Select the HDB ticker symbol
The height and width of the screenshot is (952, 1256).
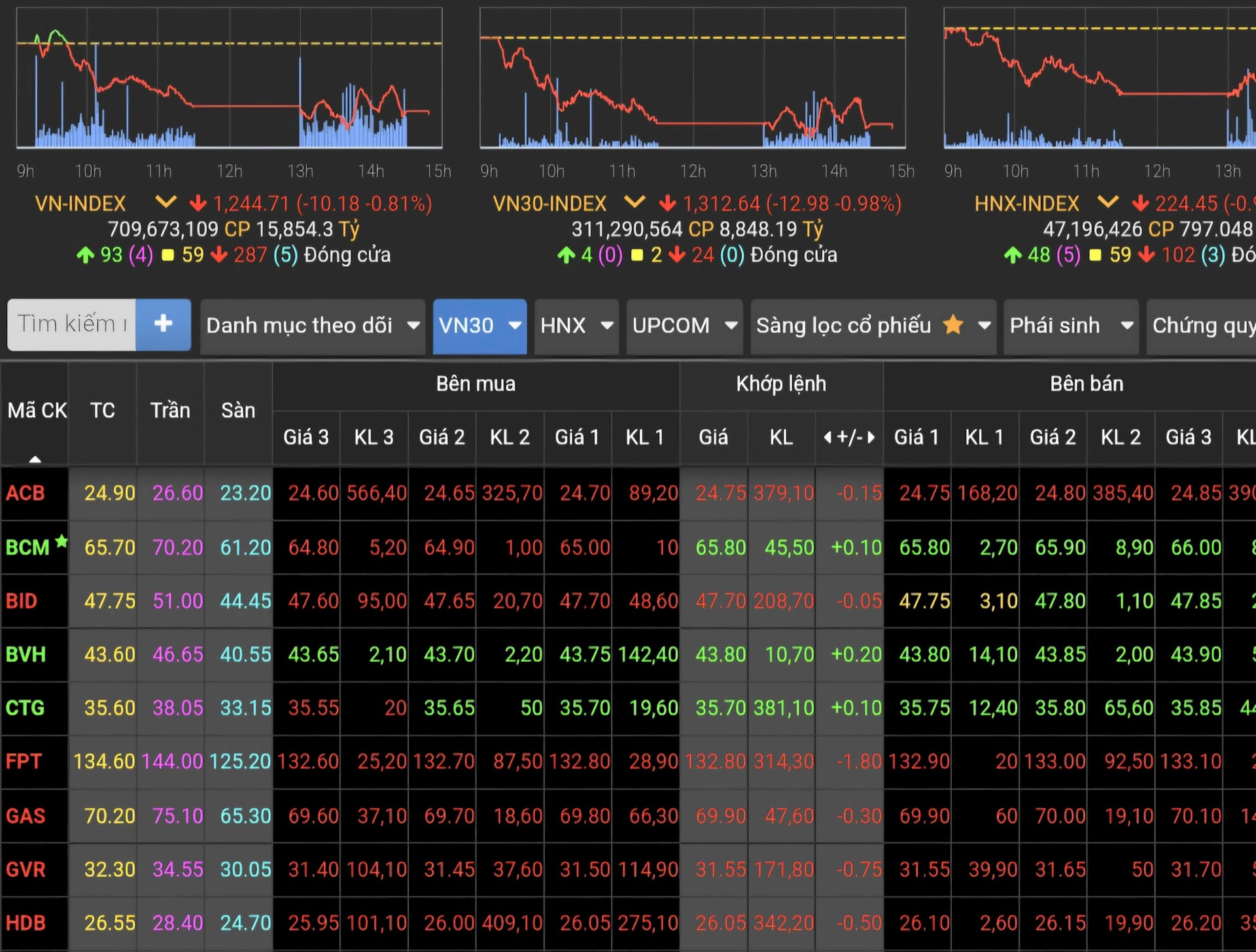click(26, 923)
